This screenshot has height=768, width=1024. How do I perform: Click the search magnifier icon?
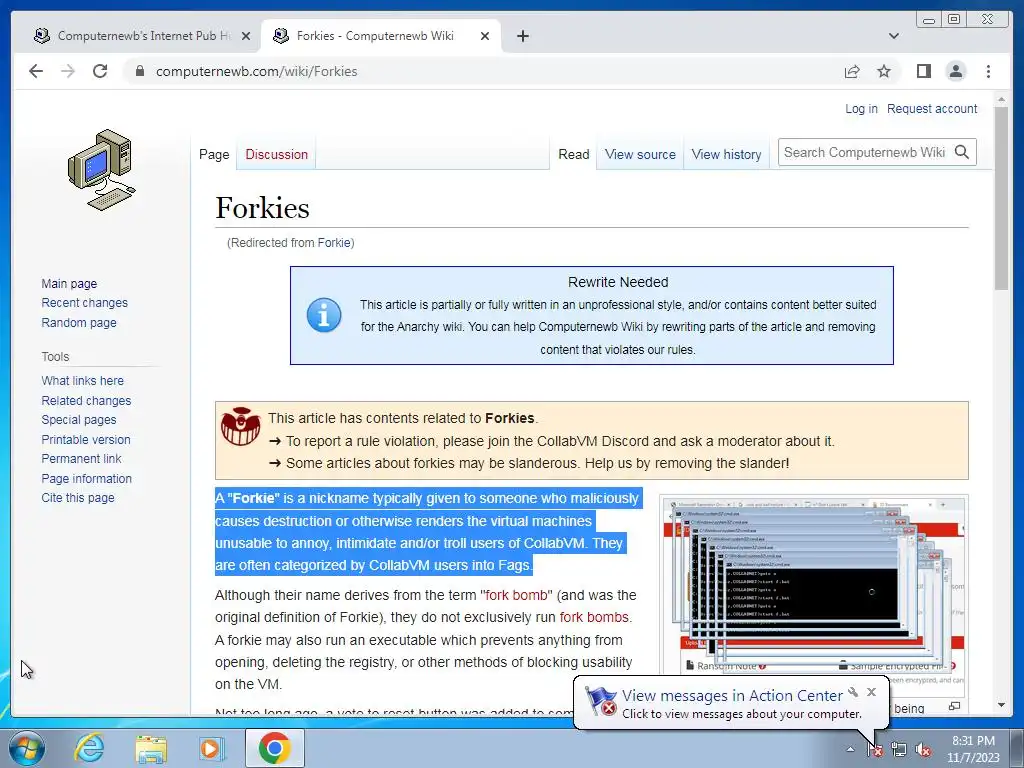point(962,152)
